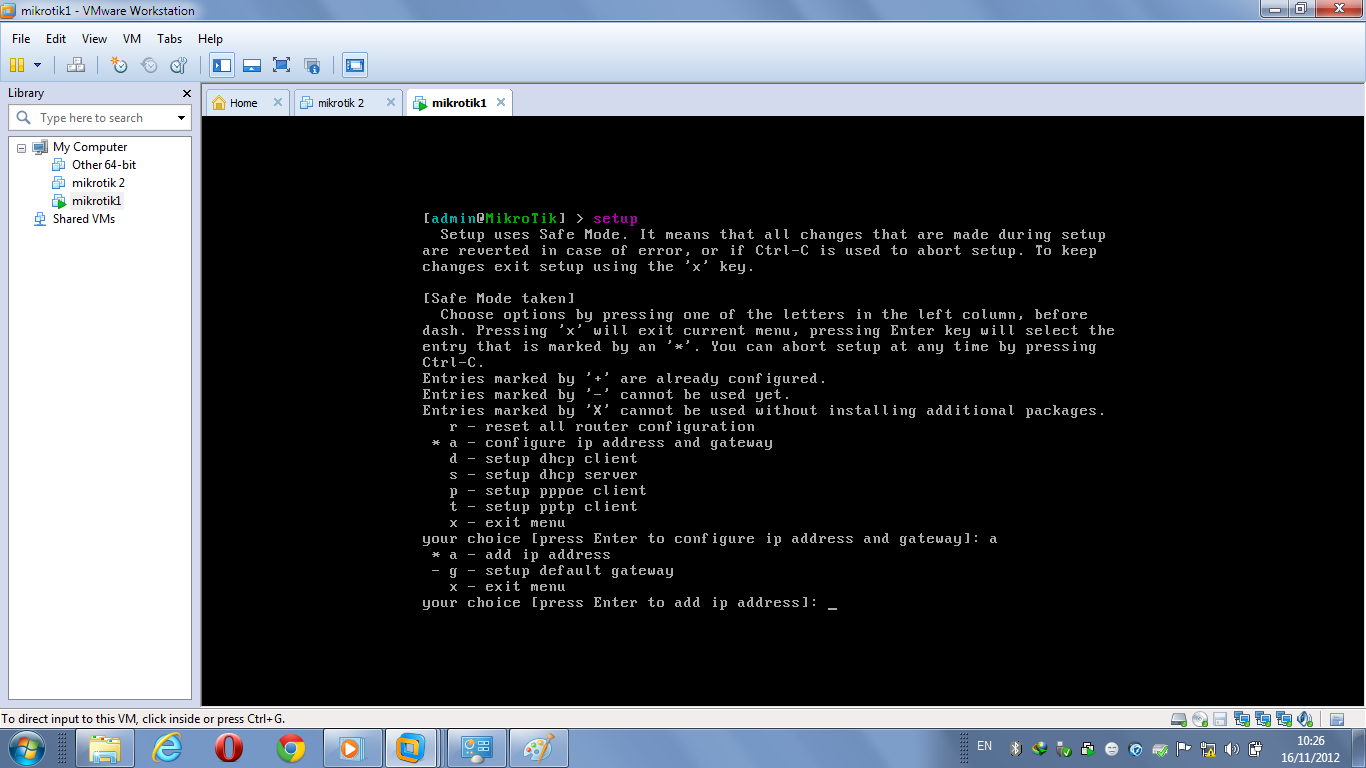Screen dimensions: 1366x768
Task: Click the Windows Start button
Action: click(24, 747)
